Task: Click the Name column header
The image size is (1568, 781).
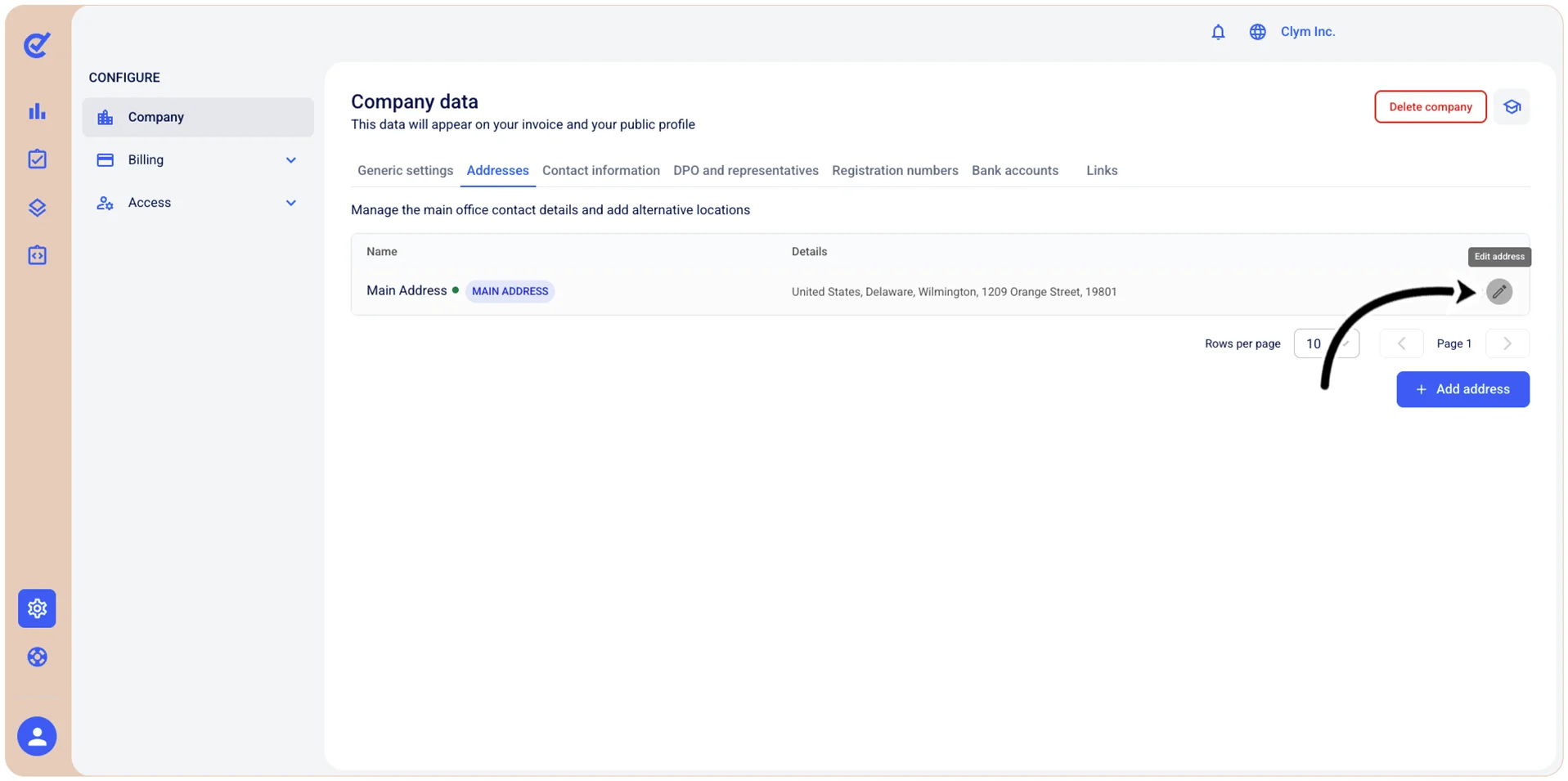Action: pyautogui.click(x=381, y=252)
